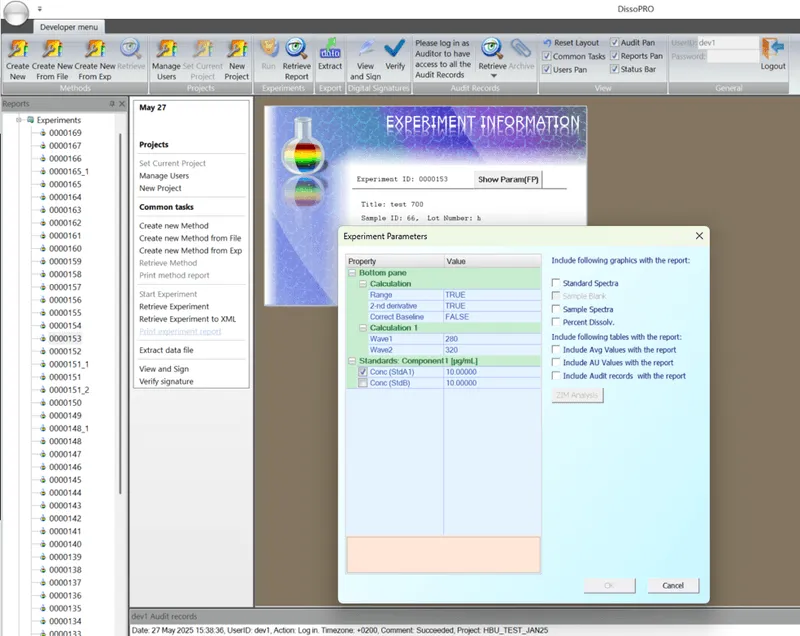Click Create New From File icon
This screenshot has width=800, height=636.
52,49
